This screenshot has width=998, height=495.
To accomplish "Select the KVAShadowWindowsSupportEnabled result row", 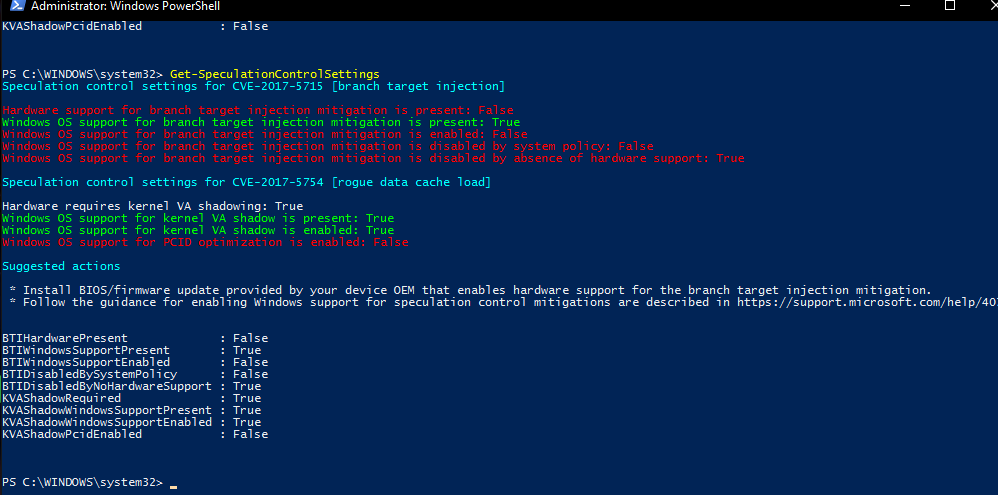I will point(132,422).
